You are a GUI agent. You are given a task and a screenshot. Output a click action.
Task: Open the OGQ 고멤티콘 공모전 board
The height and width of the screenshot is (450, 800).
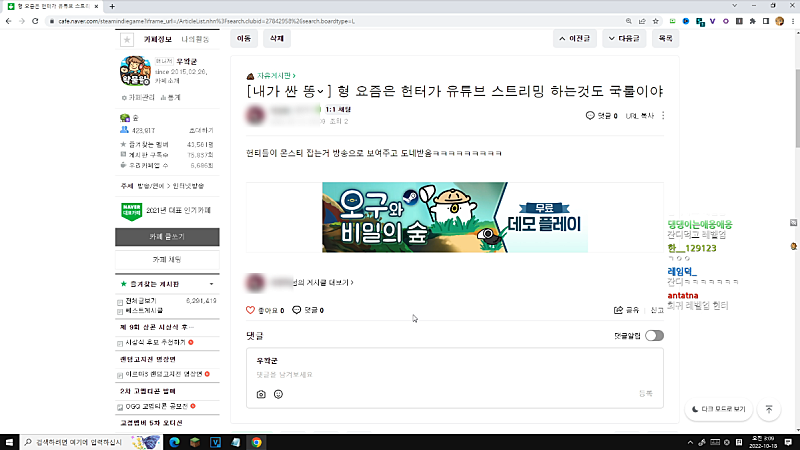coord(157,407)
